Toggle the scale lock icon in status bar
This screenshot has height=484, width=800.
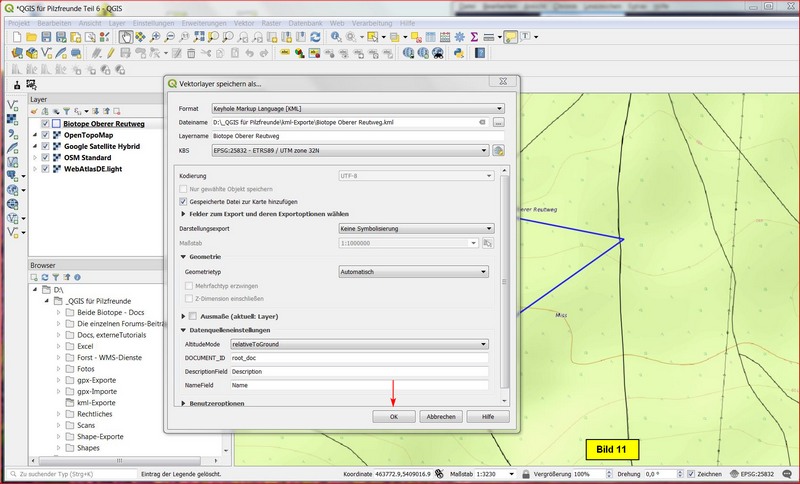526,474
